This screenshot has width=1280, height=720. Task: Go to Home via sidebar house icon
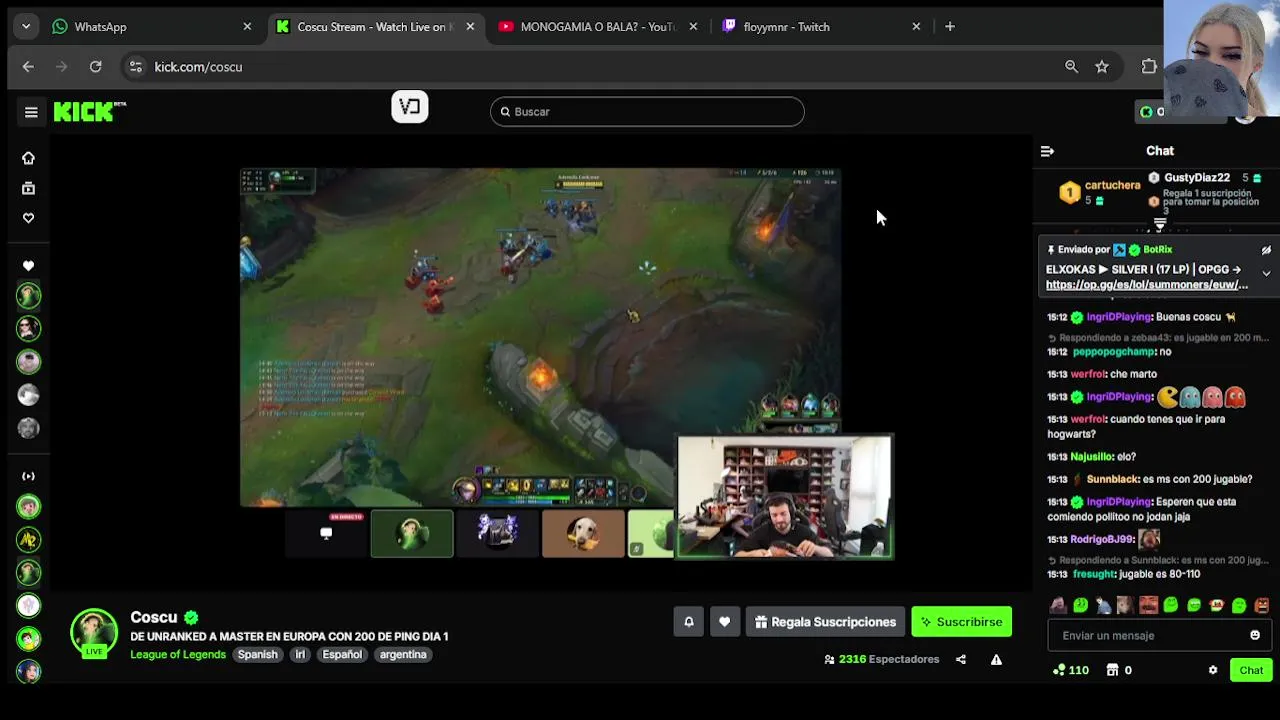point(28,158)
